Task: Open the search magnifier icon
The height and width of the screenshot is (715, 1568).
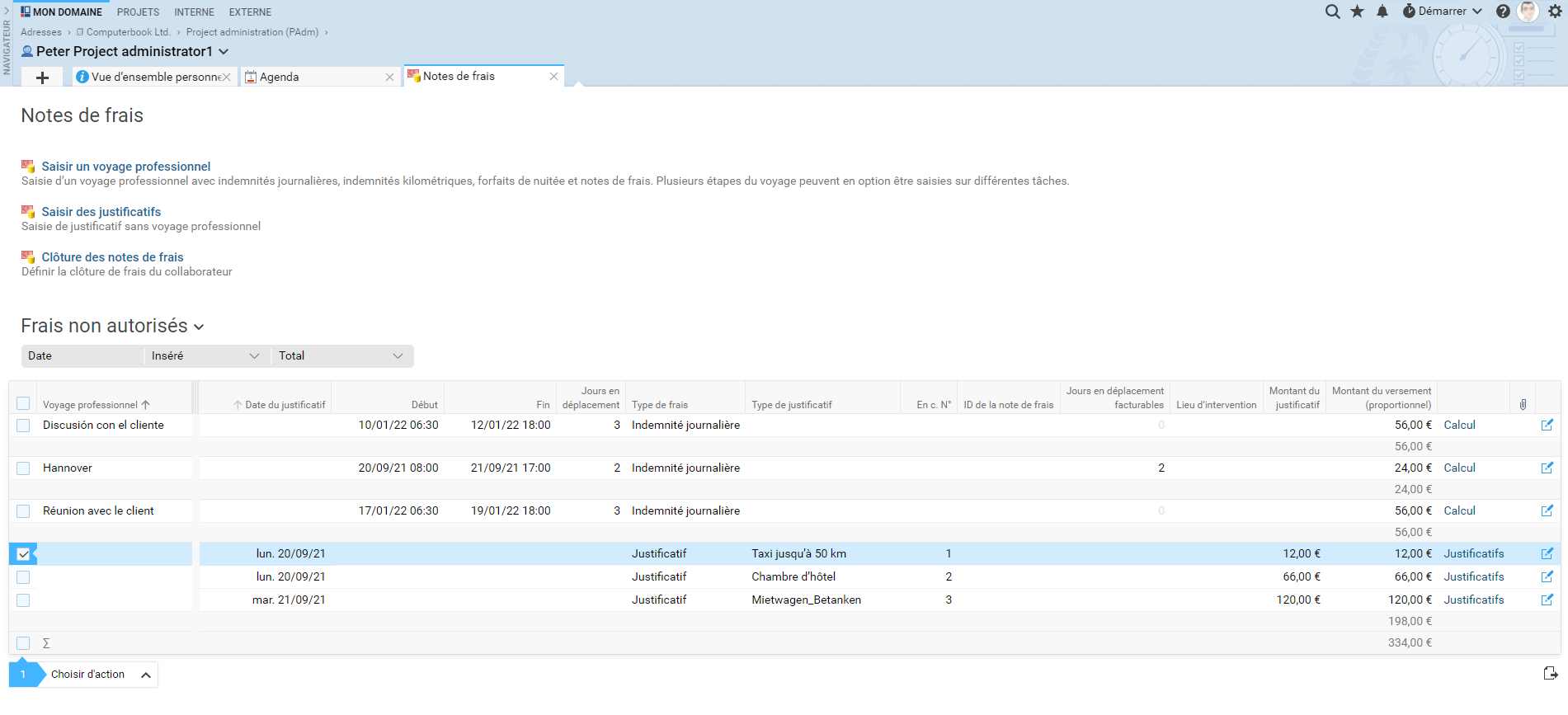Action: pos(1332,12)
